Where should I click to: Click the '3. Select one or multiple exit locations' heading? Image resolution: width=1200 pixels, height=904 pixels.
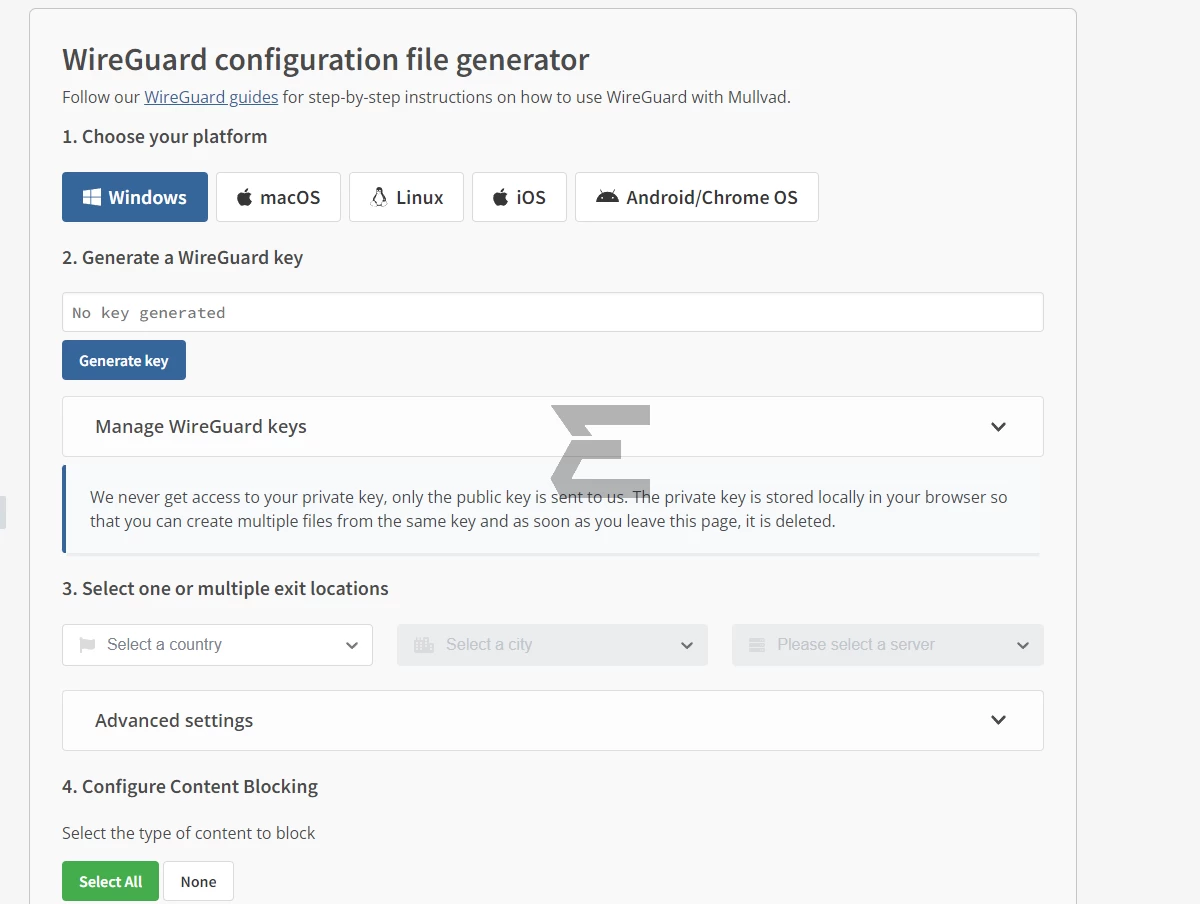click(x=225, y=588)
